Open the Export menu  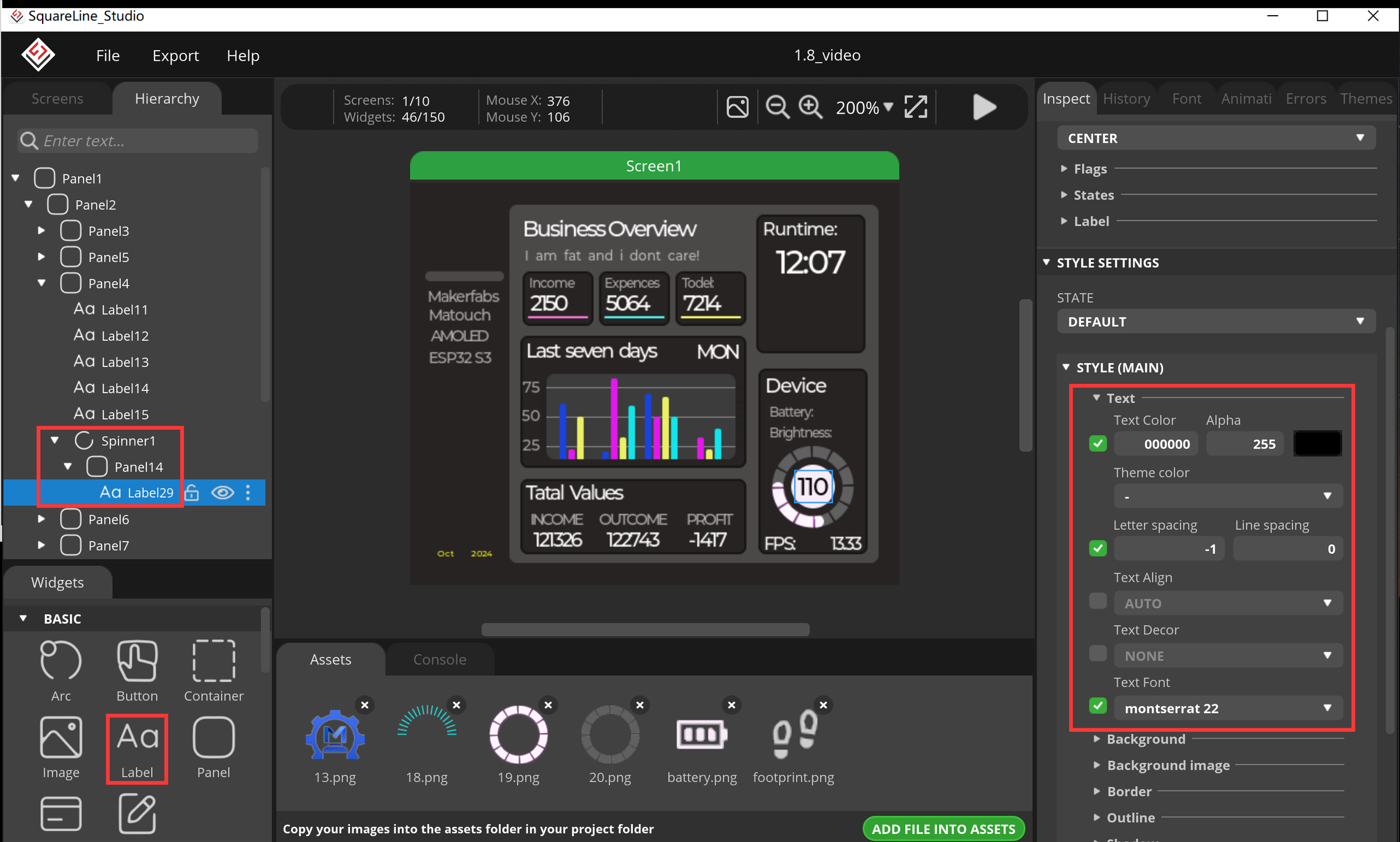point(176,55)
